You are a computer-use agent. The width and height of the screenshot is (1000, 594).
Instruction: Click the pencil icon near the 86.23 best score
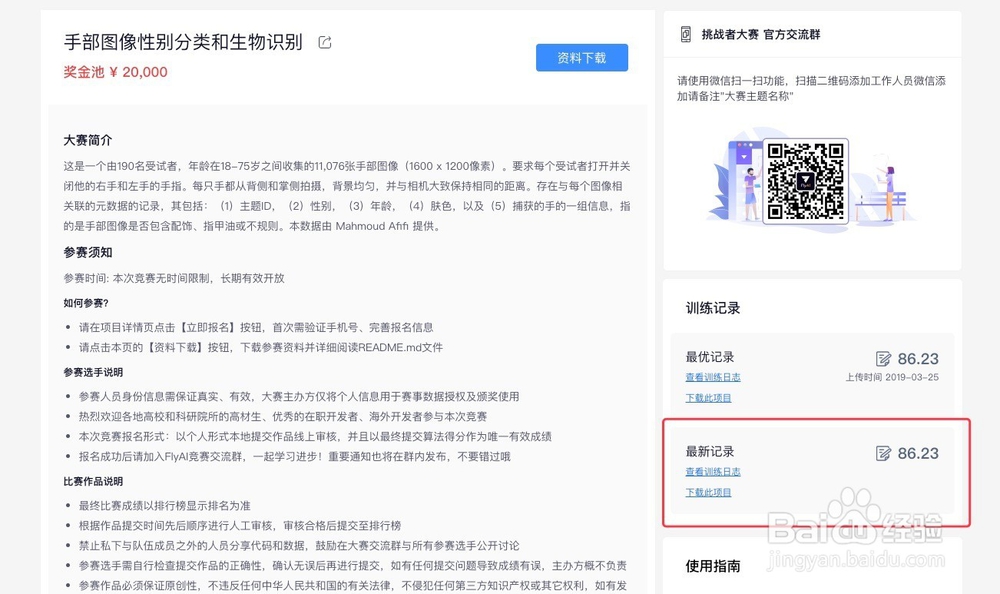882,357
